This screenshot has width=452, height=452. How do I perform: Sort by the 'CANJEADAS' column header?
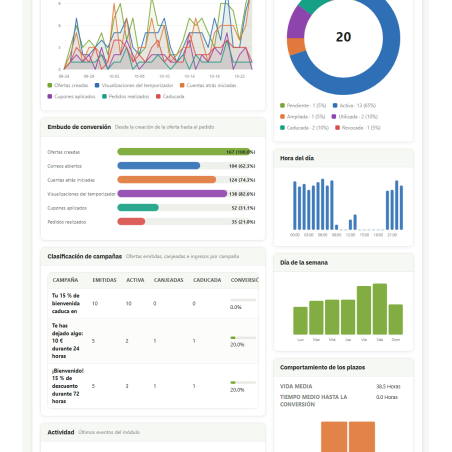pyautogui.click(x=168, y=280)
